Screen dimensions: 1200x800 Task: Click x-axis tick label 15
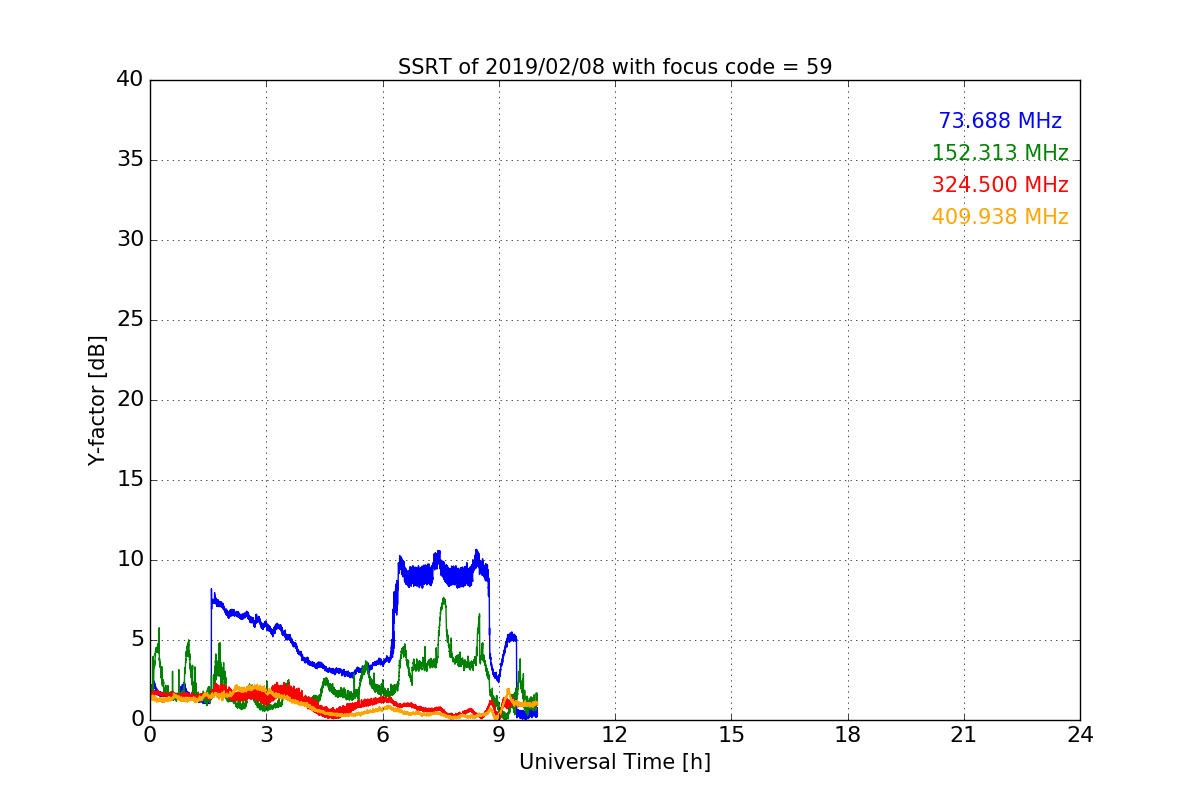click(x=731, y=735)
